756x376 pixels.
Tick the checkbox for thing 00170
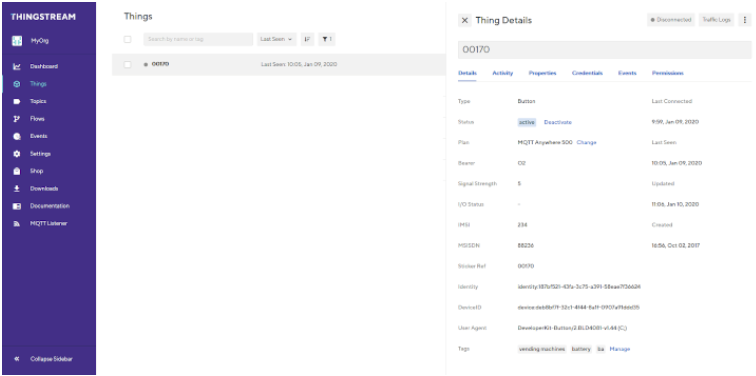click(x=127, y=64)
